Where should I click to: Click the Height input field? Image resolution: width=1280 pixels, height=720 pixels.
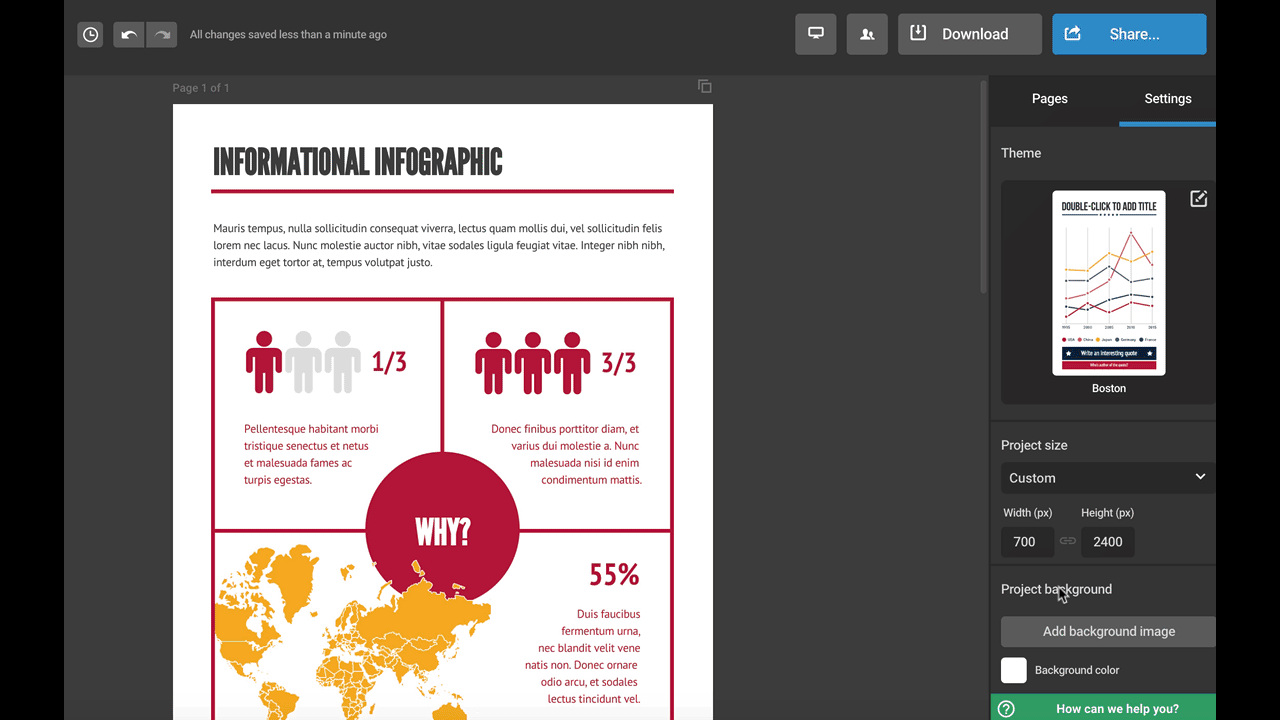pyautogui.click(x=1107, y=541)
